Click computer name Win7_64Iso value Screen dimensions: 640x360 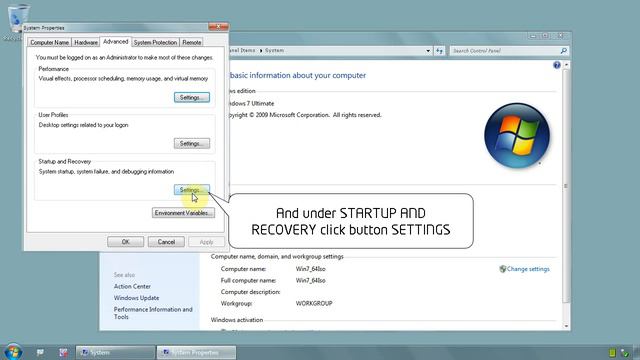(x=310, y=269)
